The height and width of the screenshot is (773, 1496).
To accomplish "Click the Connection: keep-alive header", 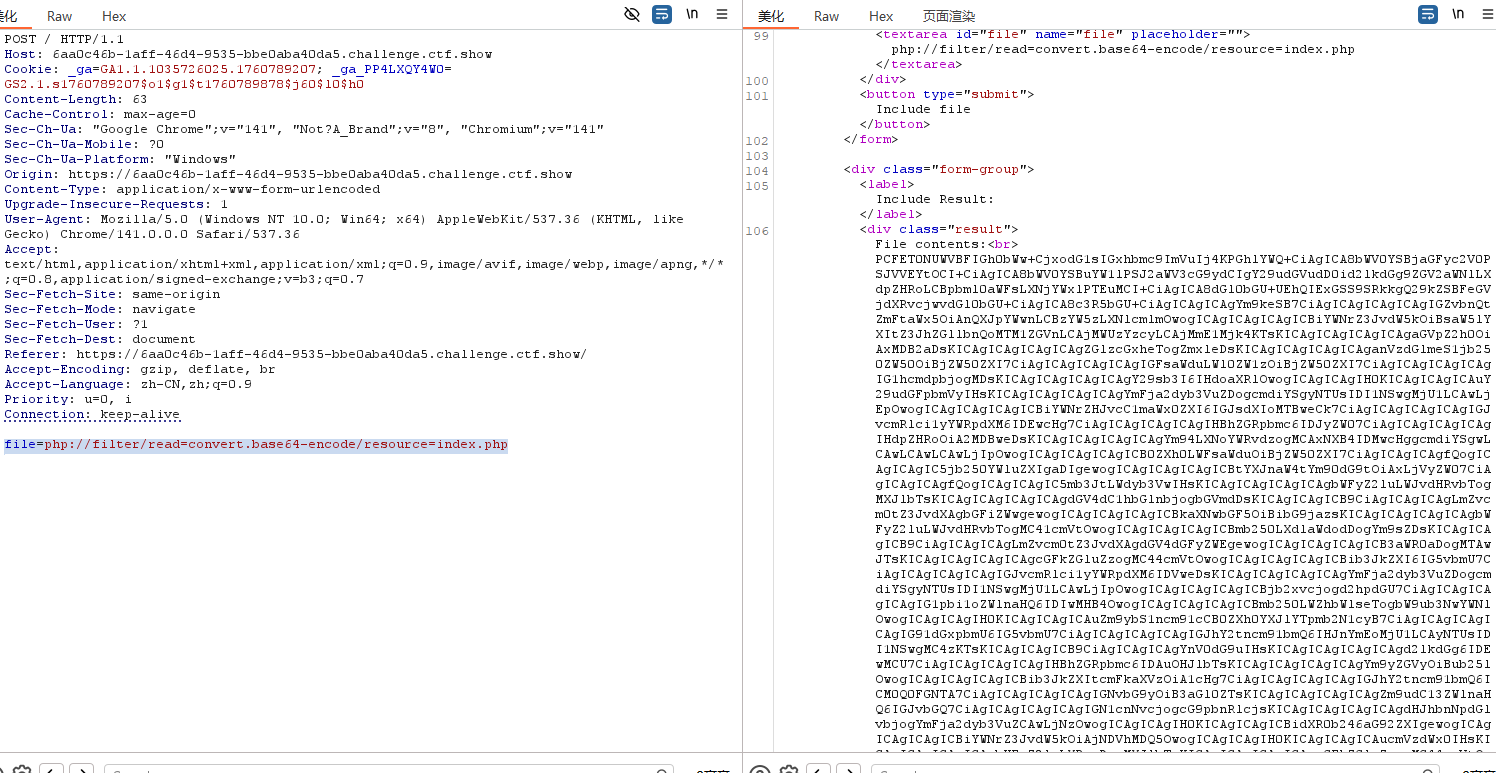I will (x=92, y=414).
